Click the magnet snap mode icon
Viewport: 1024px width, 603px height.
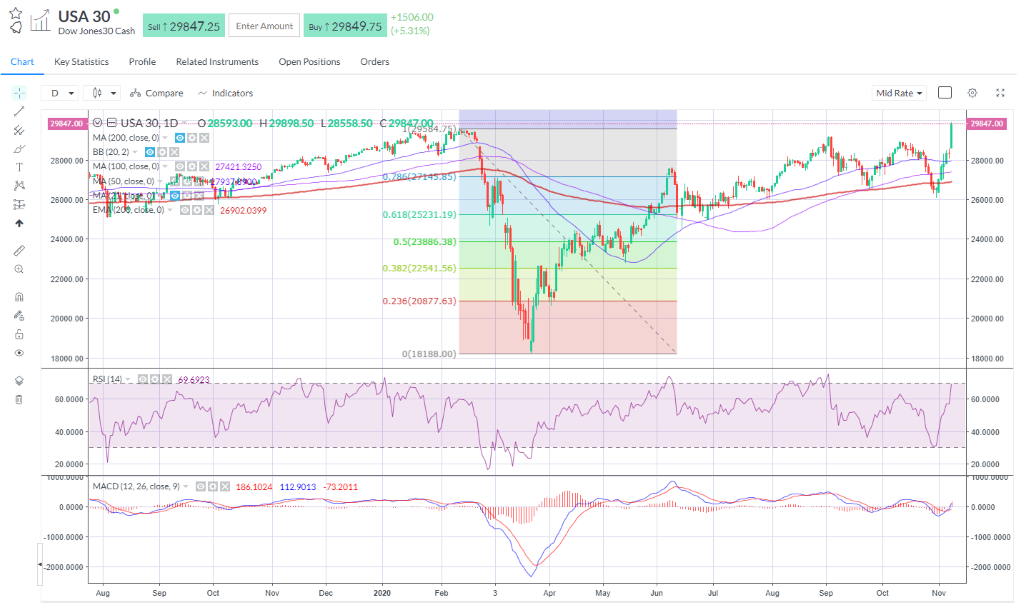pos(19,297)
